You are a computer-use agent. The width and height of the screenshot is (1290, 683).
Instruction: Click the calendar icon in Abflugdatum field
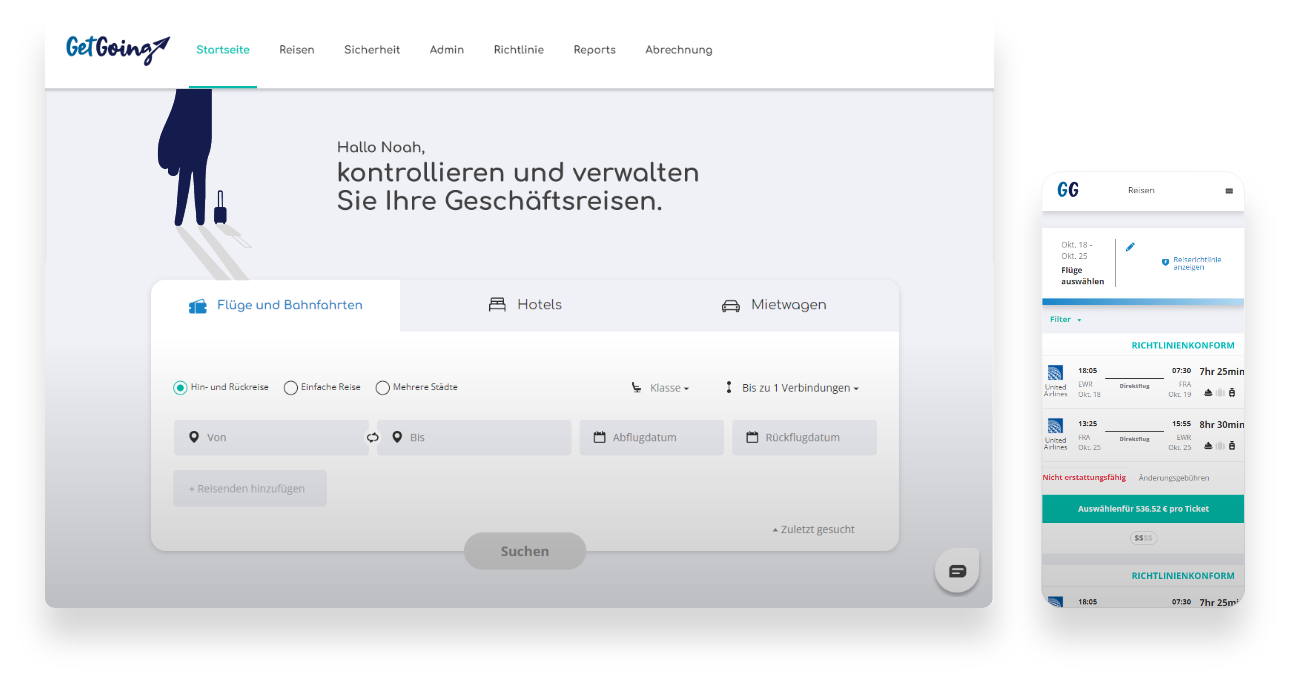599,438
